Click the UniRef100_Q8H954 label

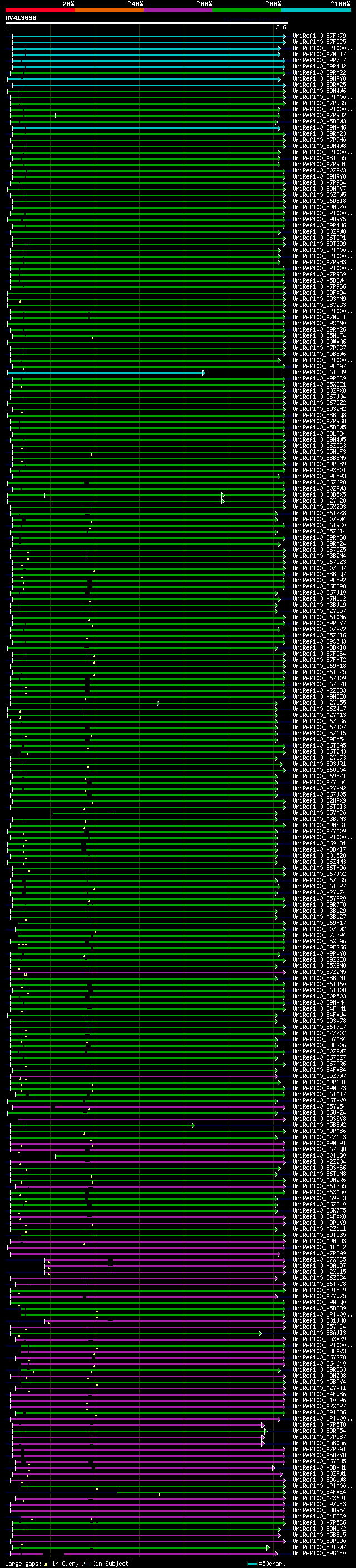pos(319,1510)
